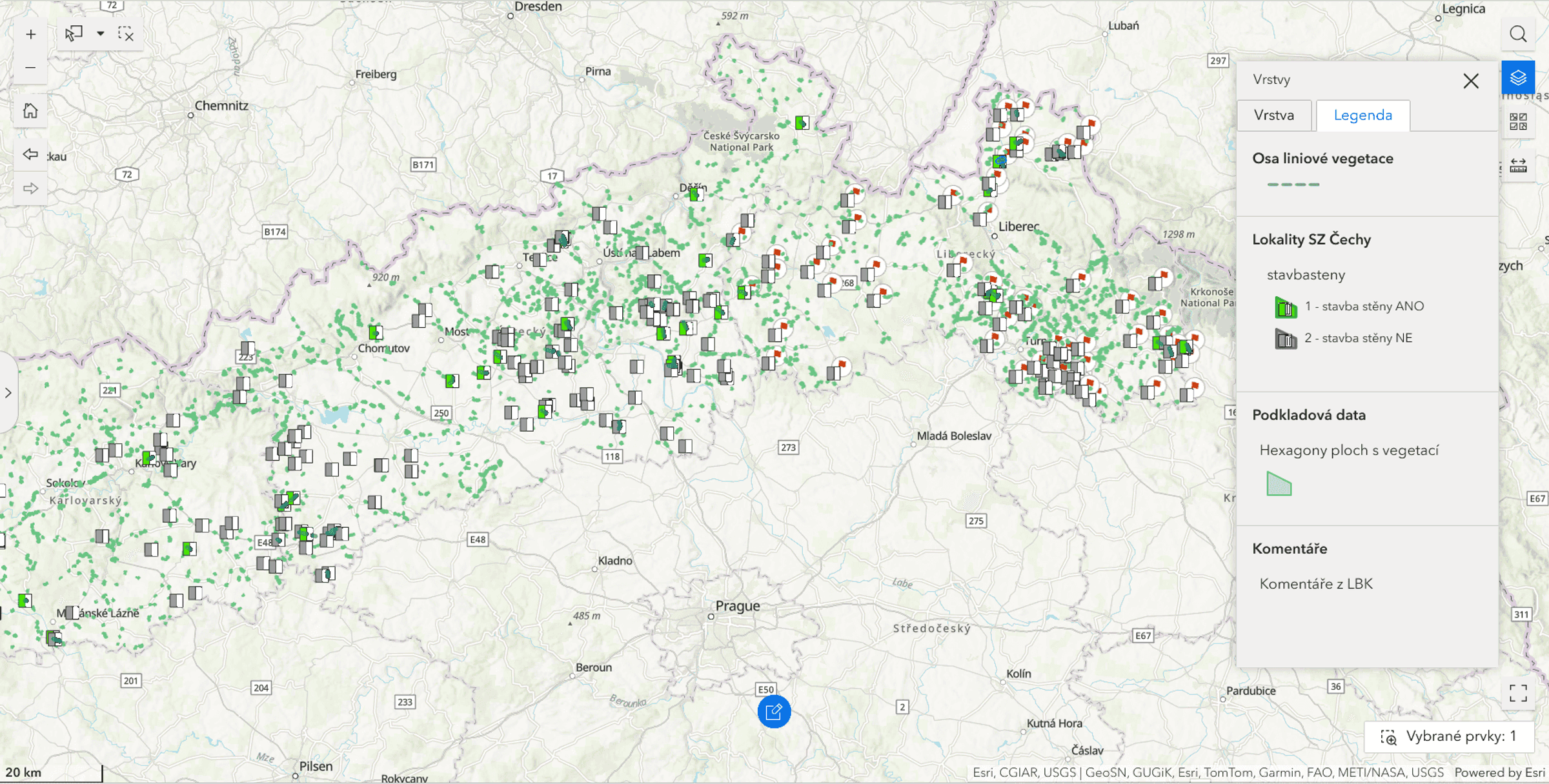Zoom out with the minus button

click(30, 68)
